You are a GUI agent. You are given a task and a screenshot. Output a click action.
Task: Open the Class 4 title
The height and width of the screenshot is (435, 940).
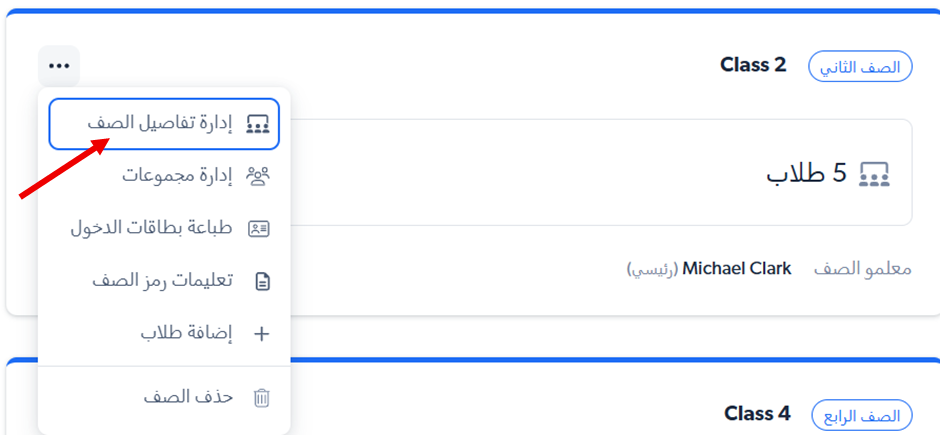click(757, 414)
